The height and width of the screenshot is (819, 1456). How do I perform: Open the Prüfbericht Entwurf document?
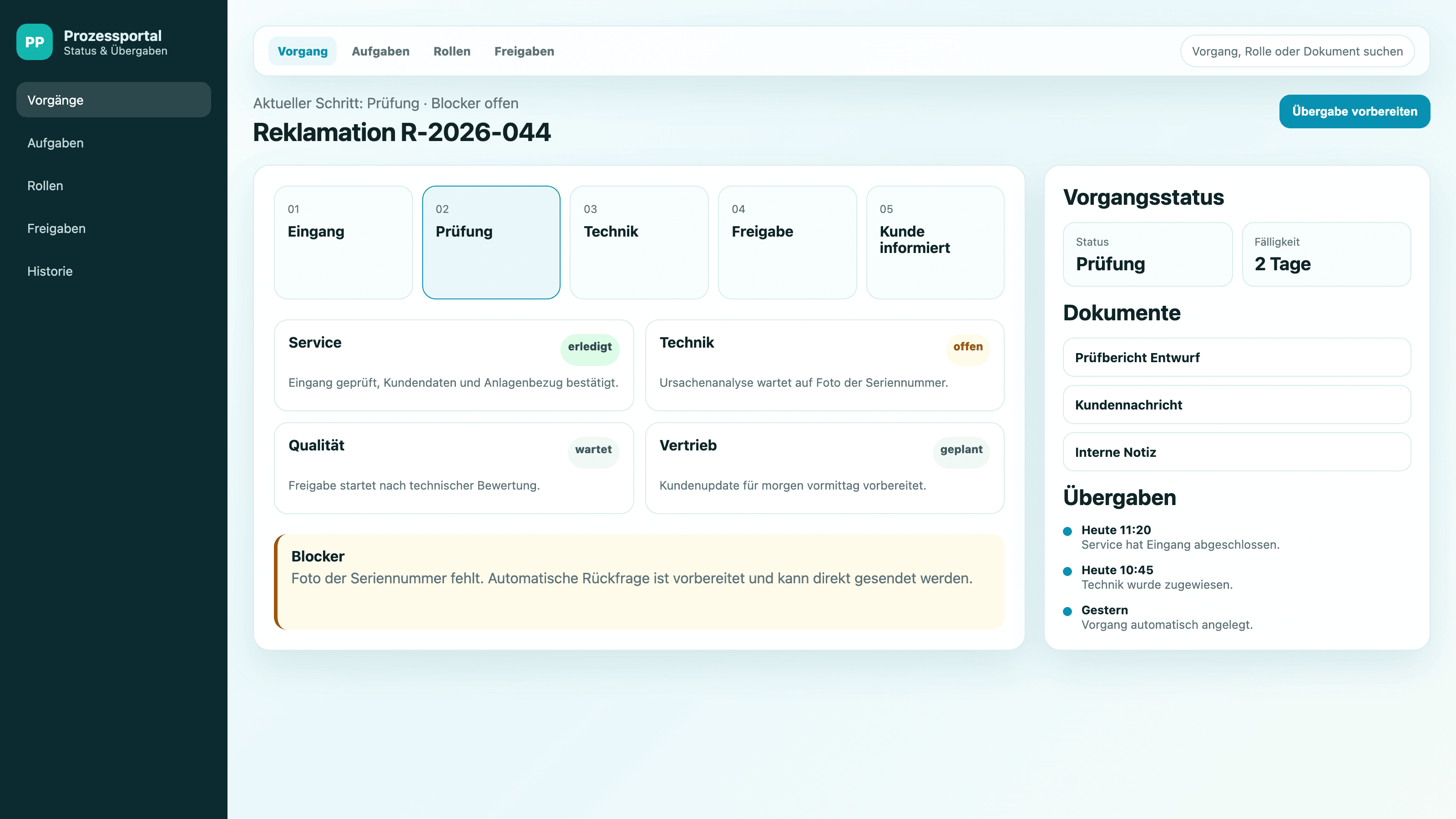1237,357
